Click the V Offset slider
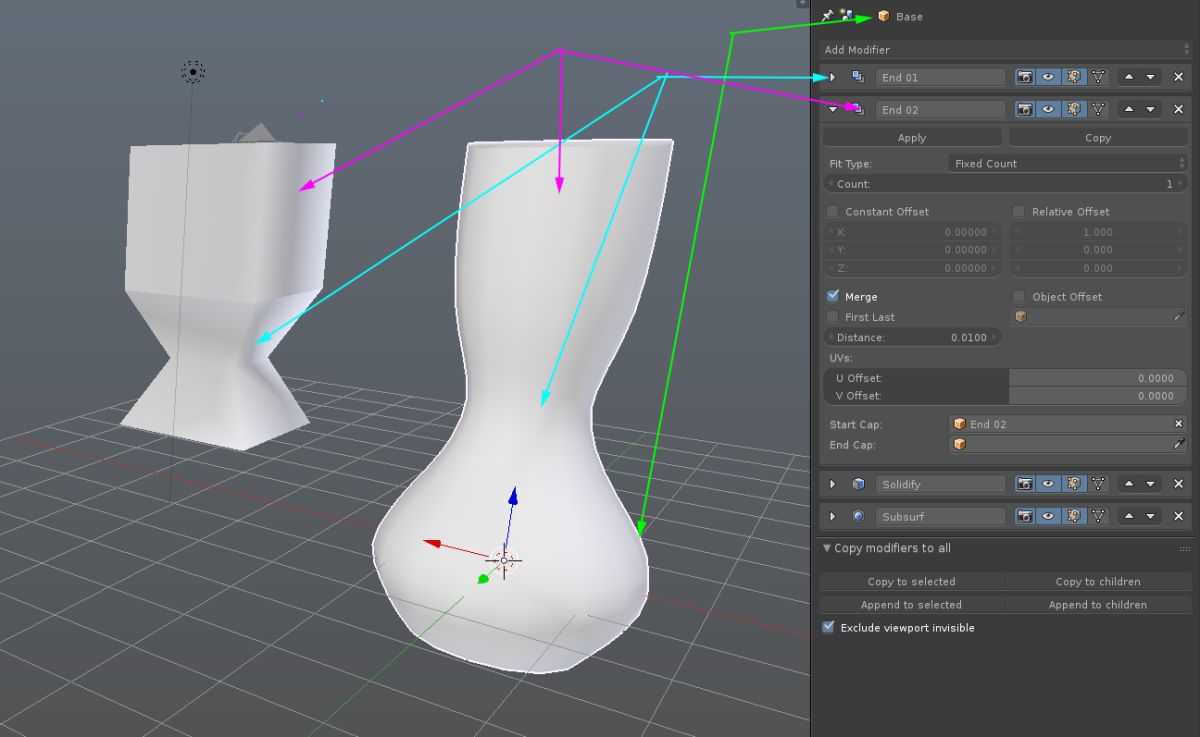 (1005, 395)
